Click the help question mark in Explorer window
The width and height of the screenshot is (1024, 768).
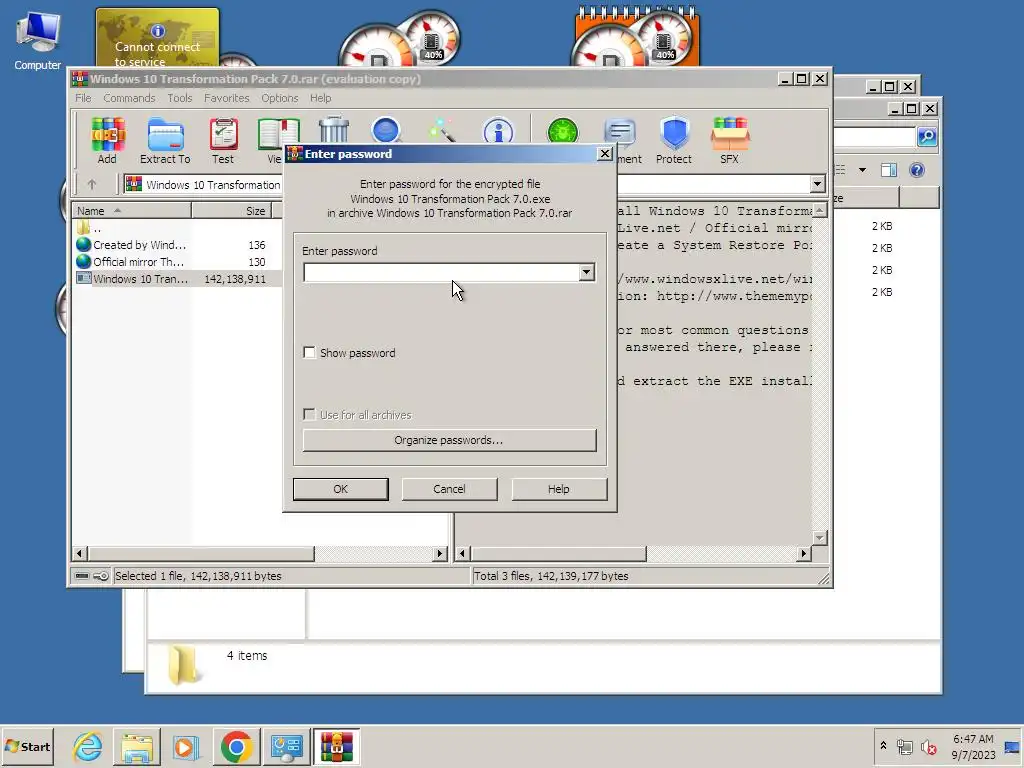pos(917,170)
